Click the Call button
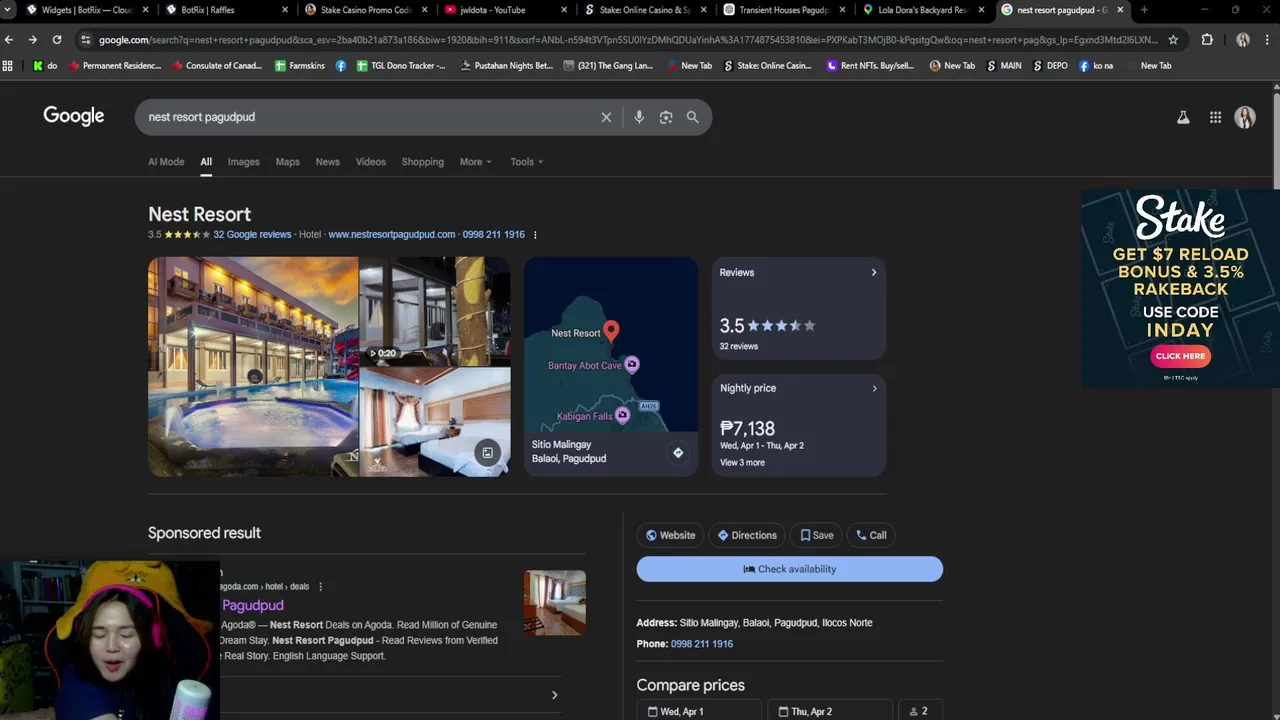This screenshot has height=720, width=1280. pyautogui.click(x=871, y=535)
